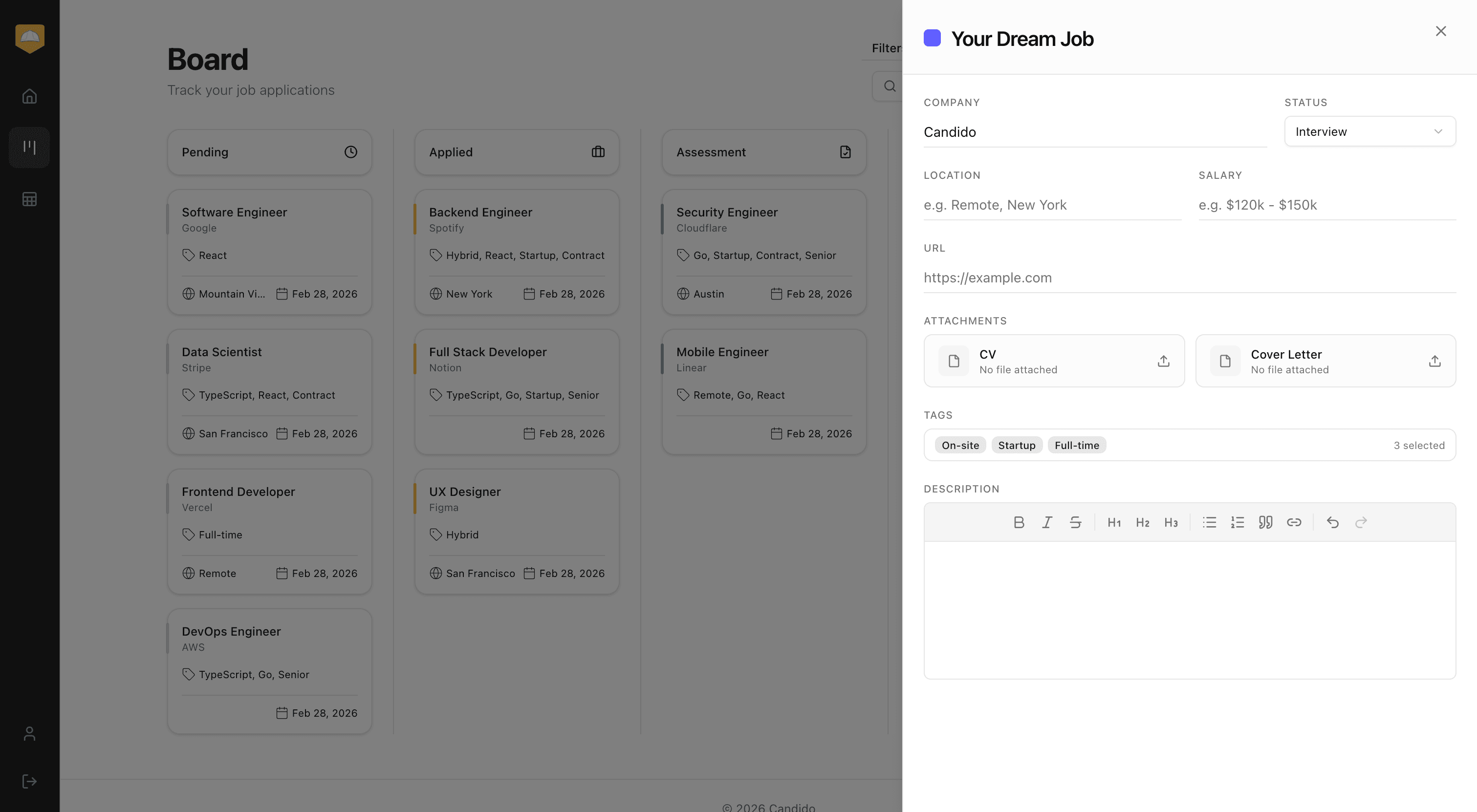Click the purple swatch beside Your Dream Job
1477x812 pixels.
[933, 38]
